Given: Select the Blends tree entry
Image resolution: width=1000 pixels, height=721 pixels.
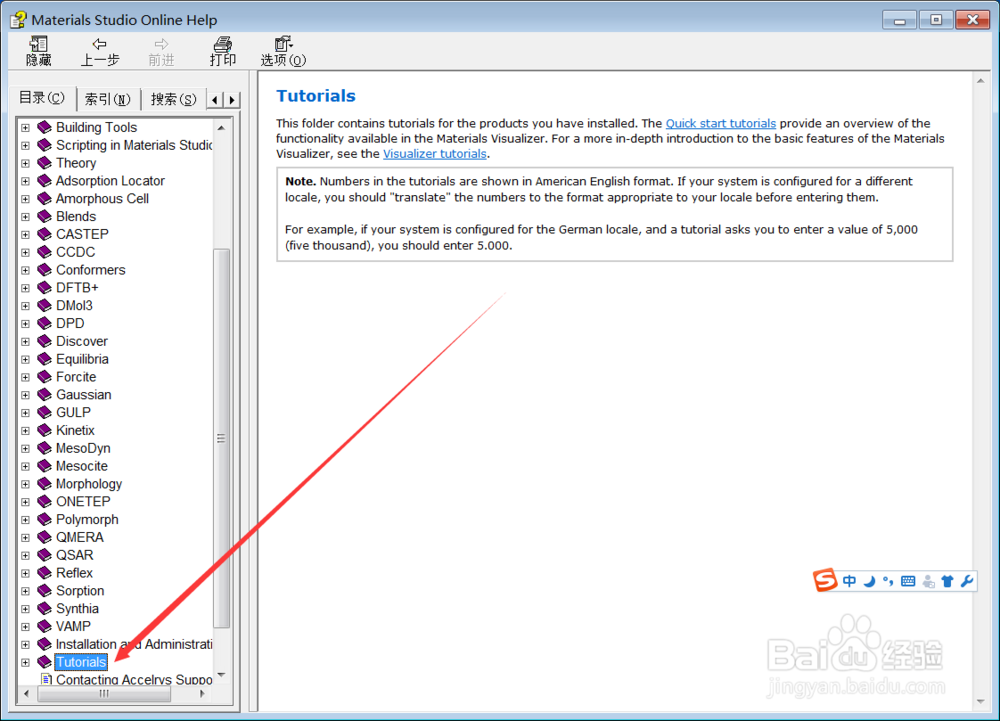Looking at the screenshot, I should click(x=76, y=217).
